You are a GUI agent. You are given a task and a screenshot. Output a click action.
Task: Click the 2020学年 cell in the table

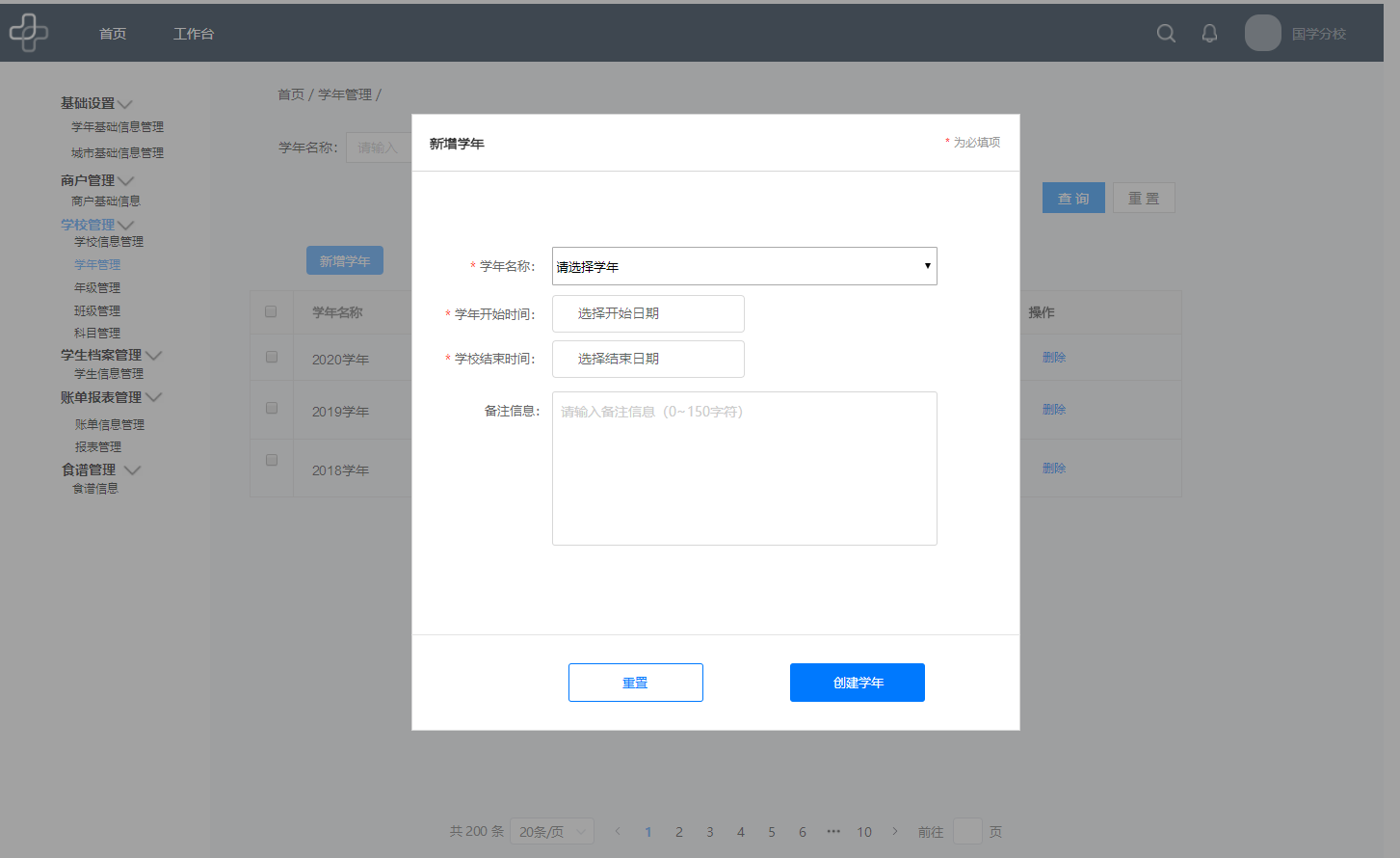click(x=340, y=360)
